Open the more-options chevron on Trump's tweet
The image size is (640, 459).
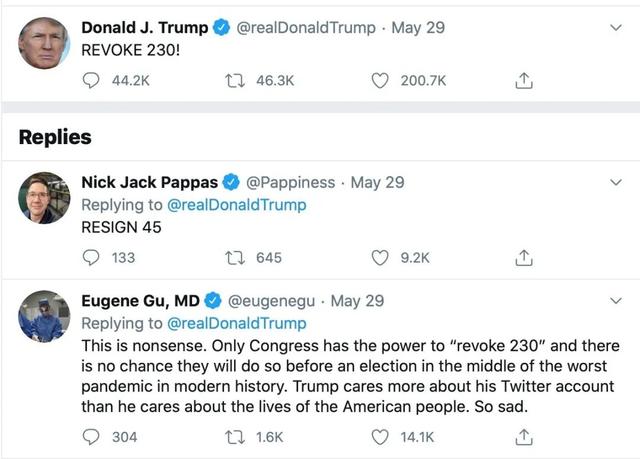coord(616,29)
